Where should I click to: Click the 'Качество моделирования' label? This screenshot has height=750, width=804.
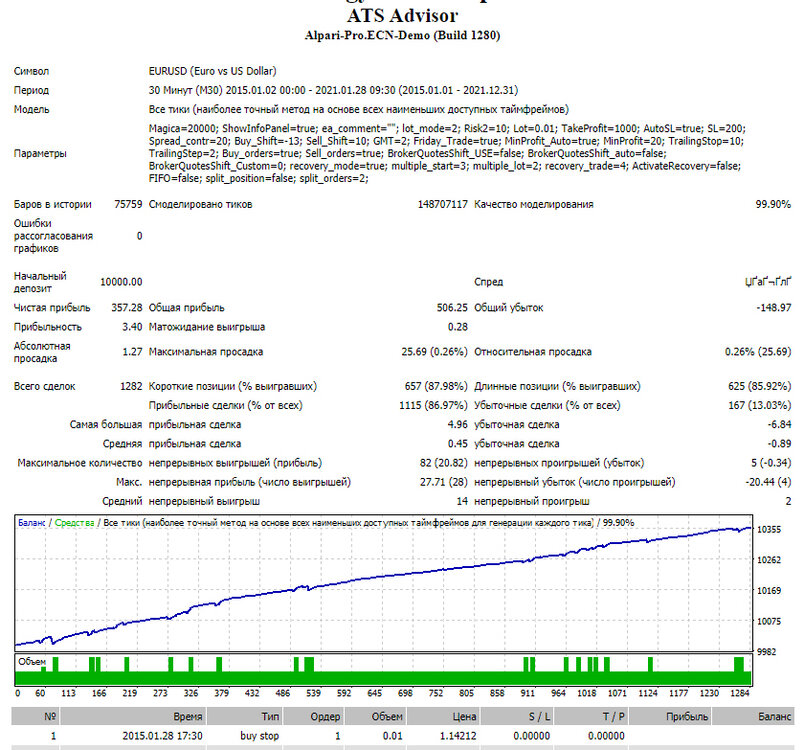(x=534, y=204)
